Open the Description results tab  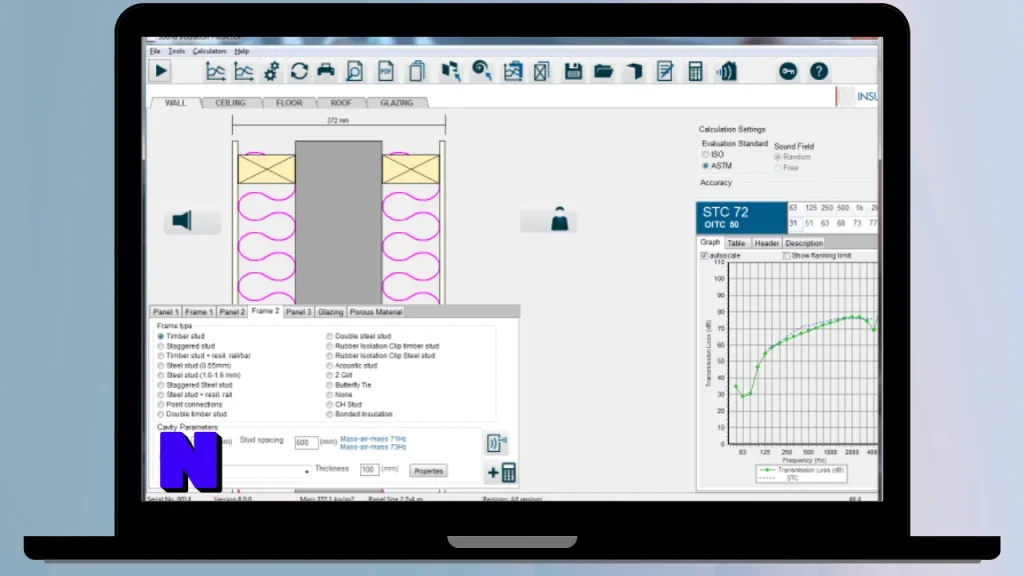coord(804,243)
